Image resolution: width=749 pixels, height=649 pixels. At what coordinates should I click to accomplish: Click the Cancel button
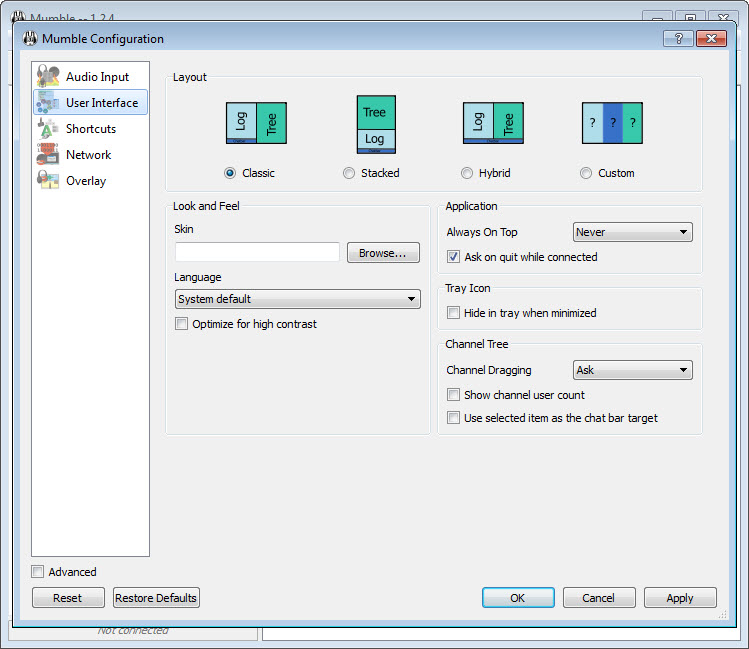tap(599, 598)
